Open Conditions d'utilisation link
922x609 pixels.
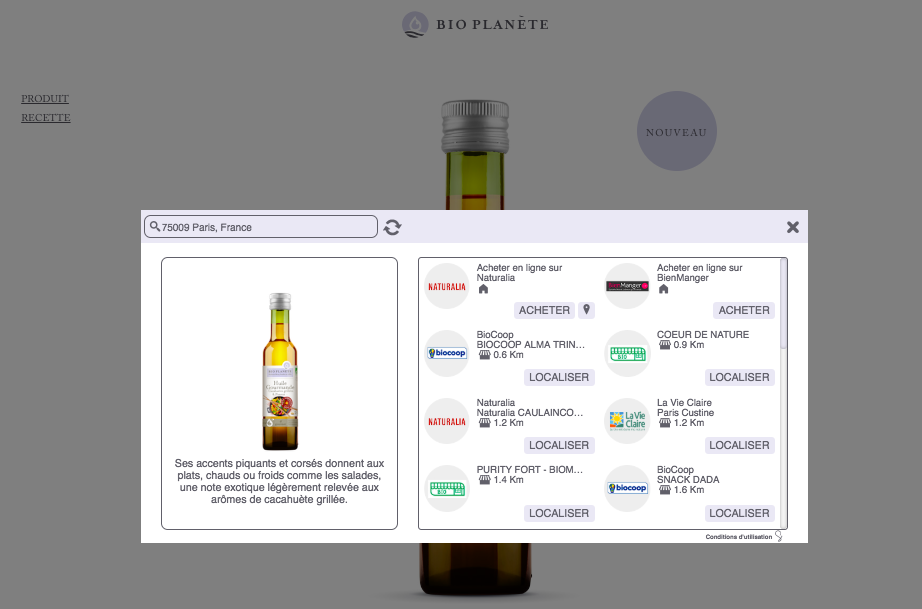pyautogui.click(x=739, y=537)
